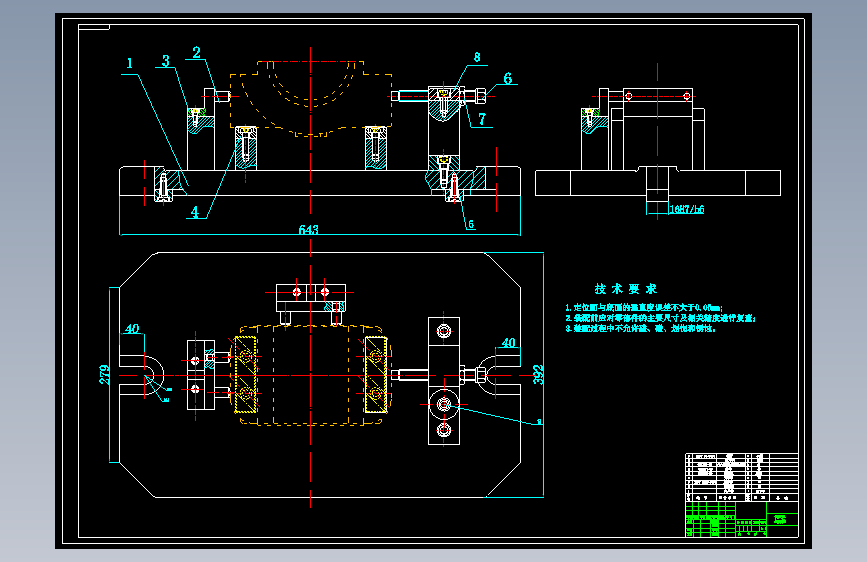Click part number label 1
This screenshot has height=562, width=867.
click(129, 63)
